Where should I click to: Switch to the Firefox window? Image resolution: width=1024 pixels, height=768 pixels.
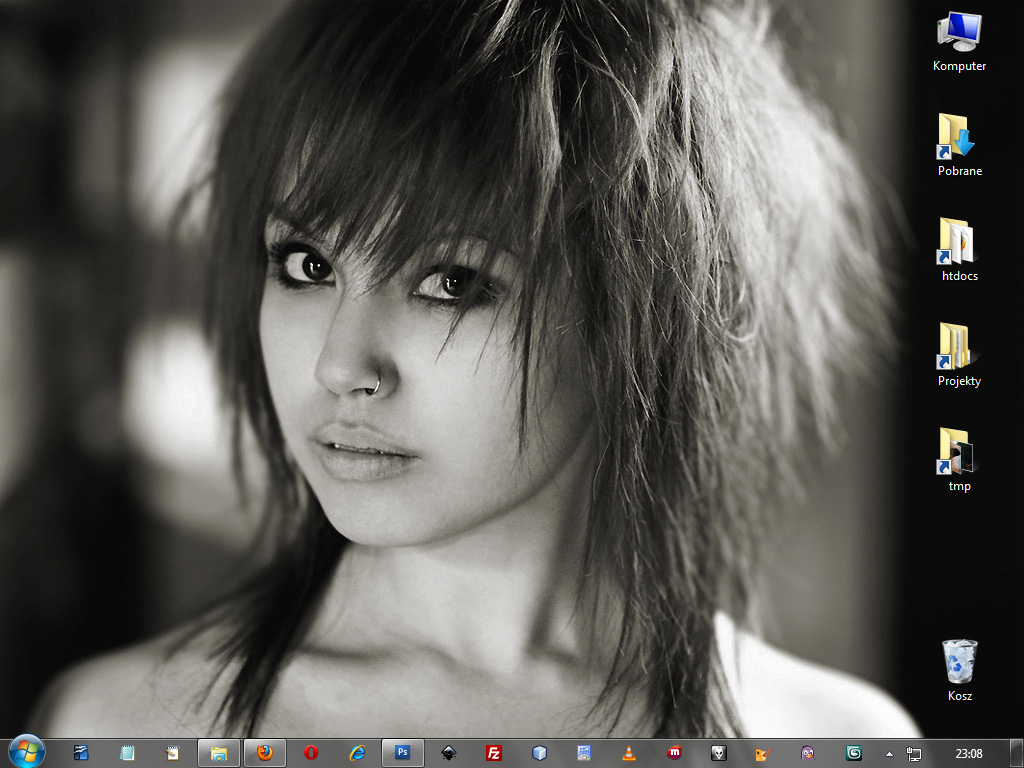(264, 753)
